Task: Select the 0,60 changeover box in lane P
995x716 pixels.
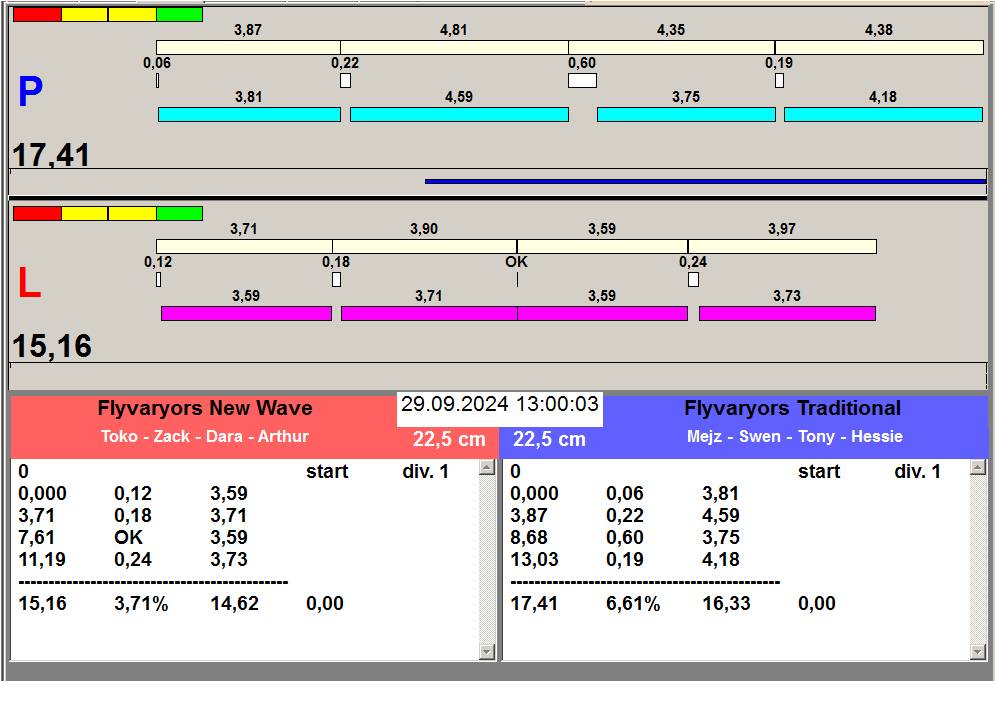Action: (x=582, y=81)
